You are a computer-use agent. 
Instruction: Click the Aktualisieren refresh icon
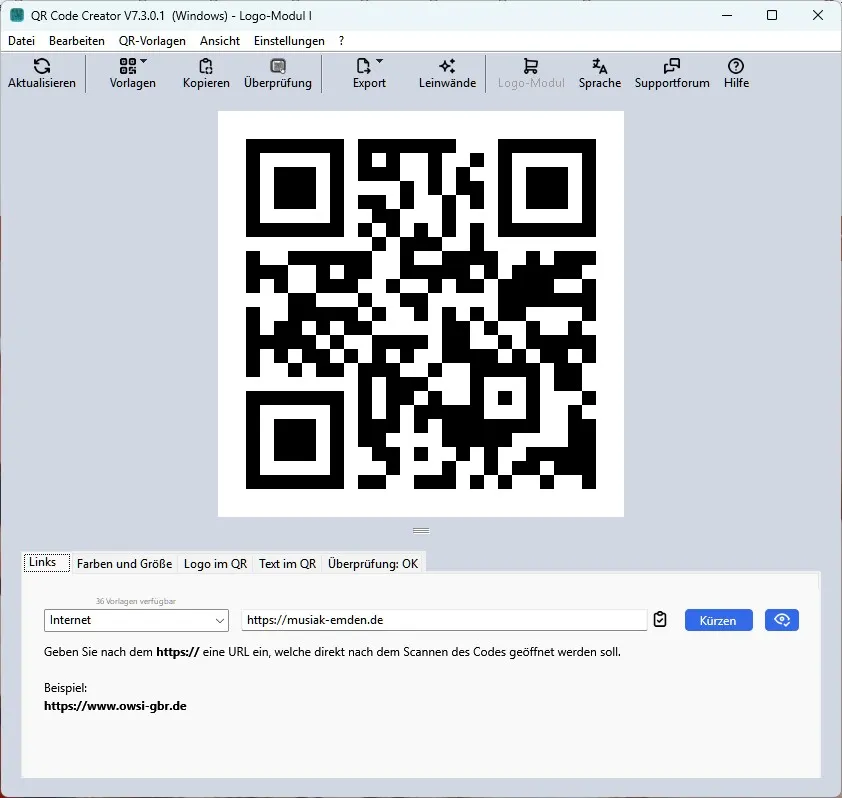pos(42,66)
